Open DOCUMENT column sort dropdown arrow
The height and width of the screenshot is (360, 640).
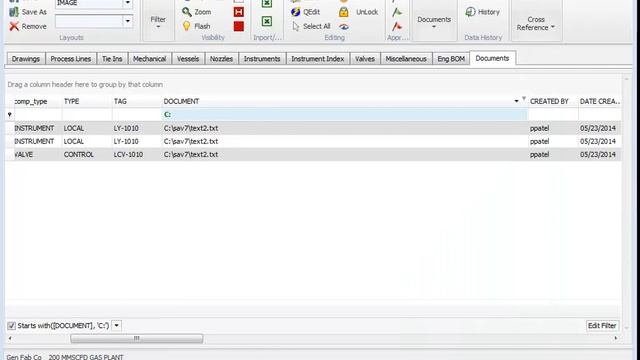click(516, 101)
